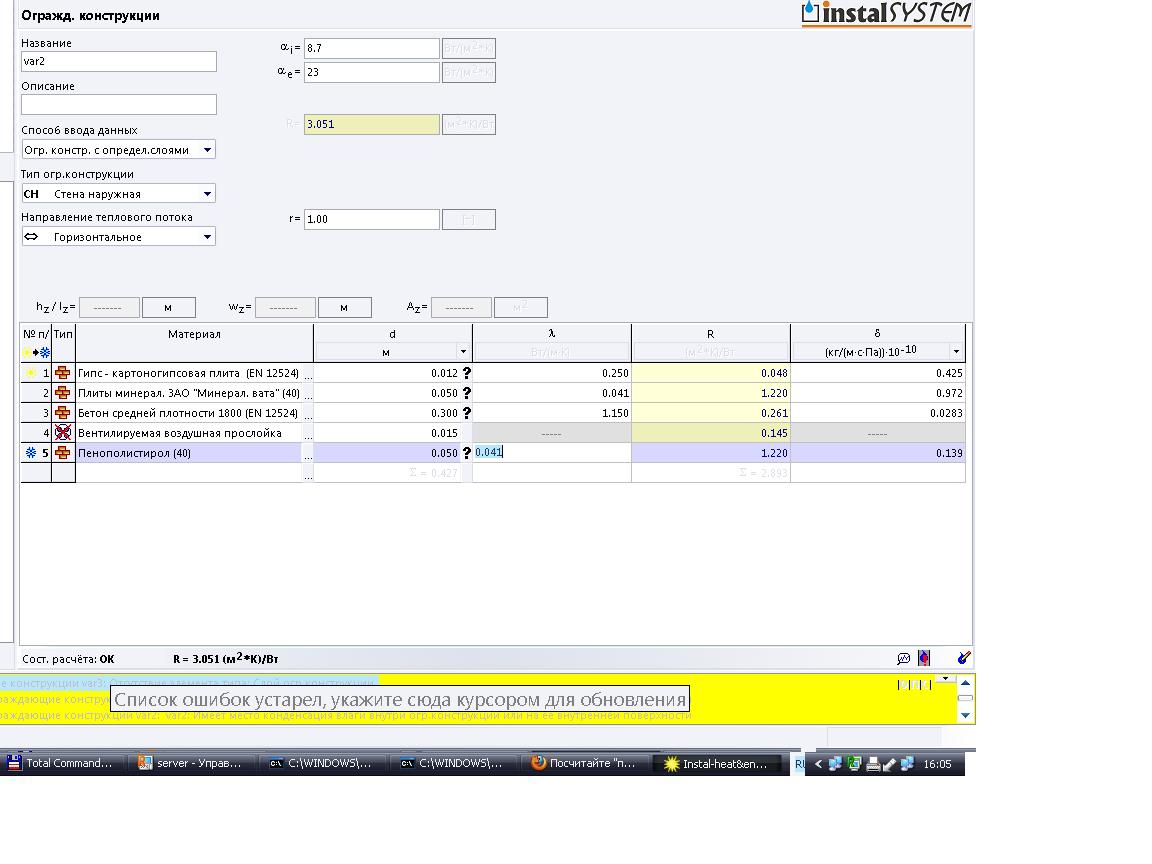Click the sun-to-snowflake direction icon in table header
This screenshot has height=864, width=1152.
click(36, 353)
